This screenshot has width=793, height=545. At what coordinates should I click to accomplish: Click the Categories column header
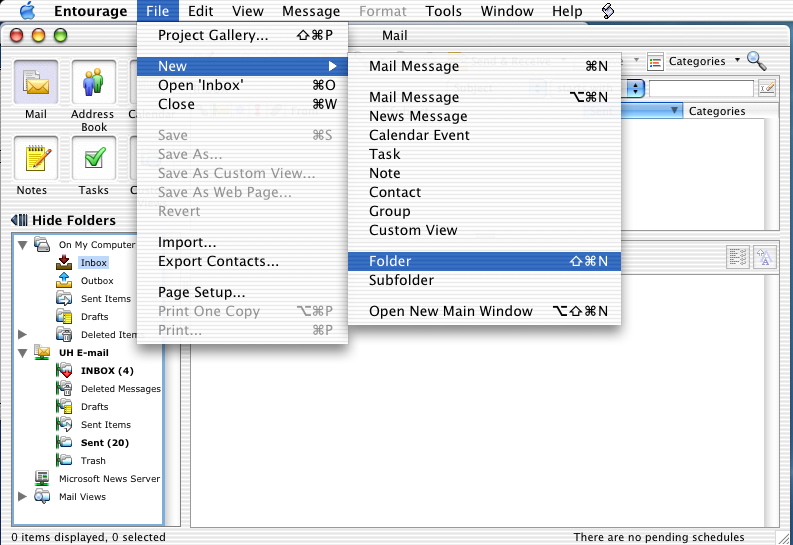[730, 111]
